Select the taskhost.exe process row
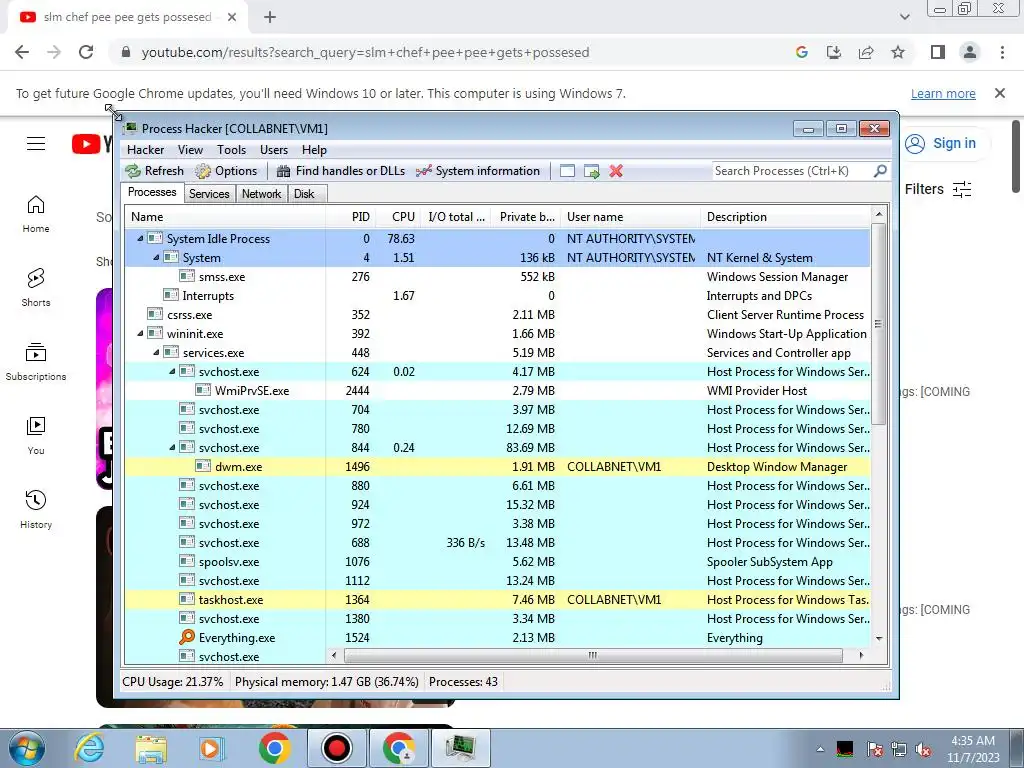The height and width of the screenshot is (768, 1024). (497, 600)
